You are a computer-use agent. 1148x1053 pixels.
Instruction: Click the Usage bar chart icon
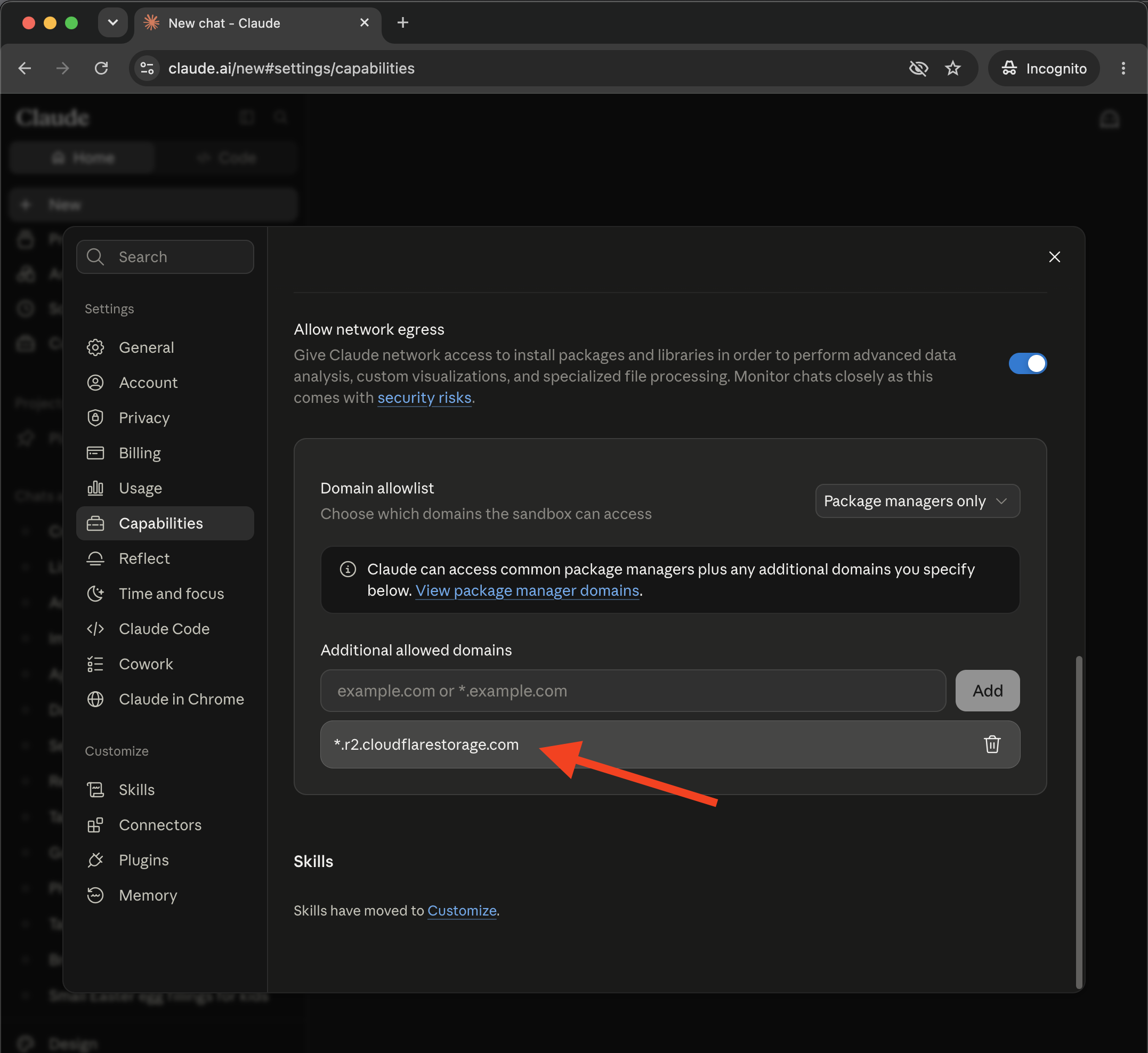tap(95, 488)
